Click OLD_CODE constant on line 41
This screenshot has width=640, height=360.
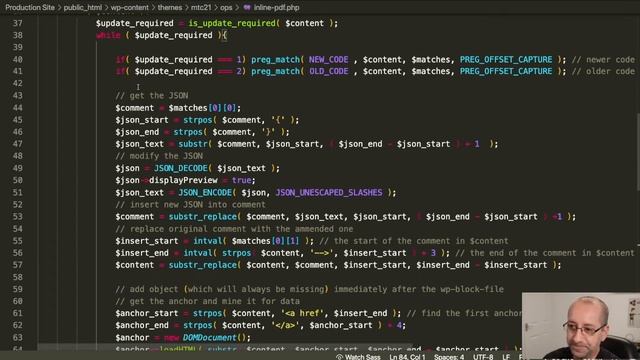coord(329,71)
